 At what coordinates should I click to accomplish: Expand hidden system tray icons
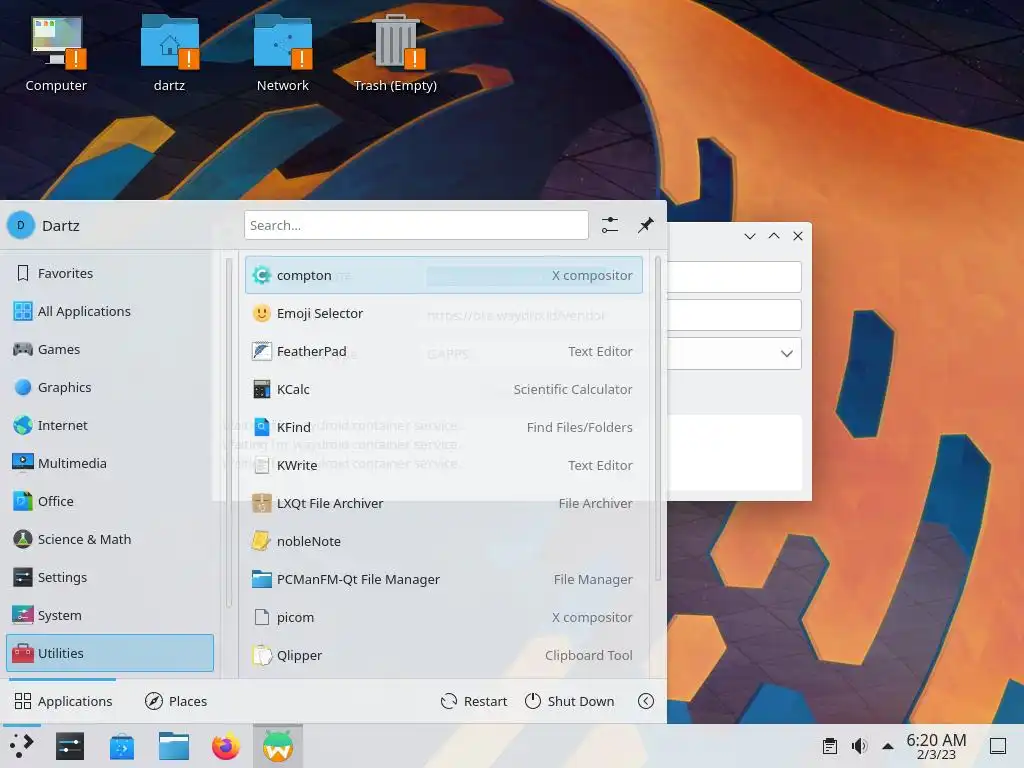(888, 746)
